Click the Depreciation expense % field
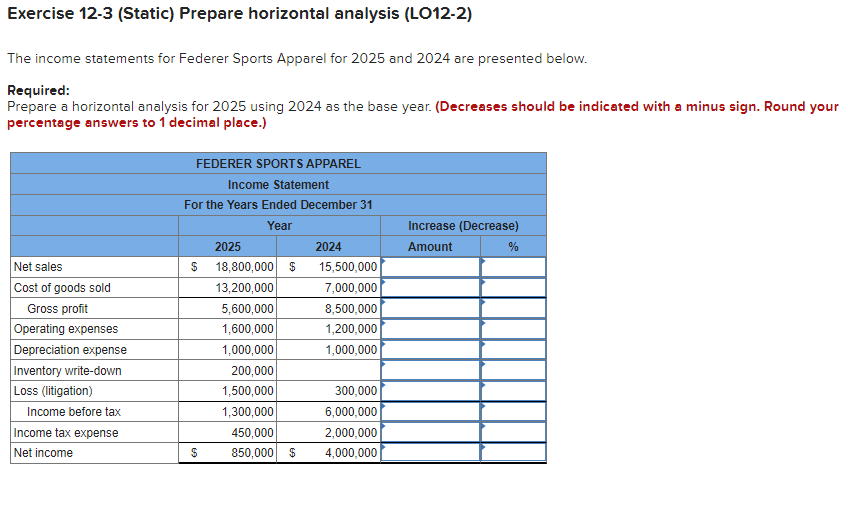 tap(513, 349)
